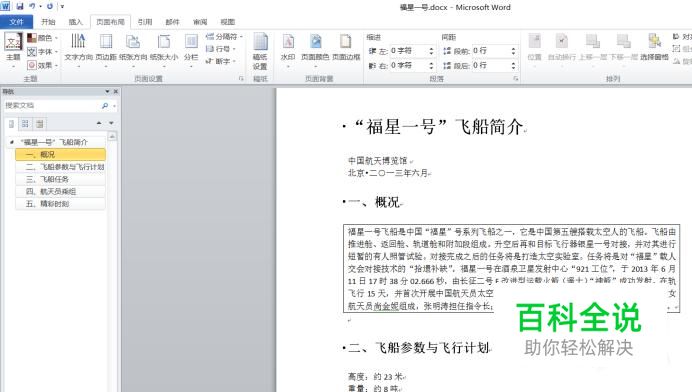Select heading 一、概况 in navigation pane
The height and width of the screenshot is (392, 692).
(60, 155)
